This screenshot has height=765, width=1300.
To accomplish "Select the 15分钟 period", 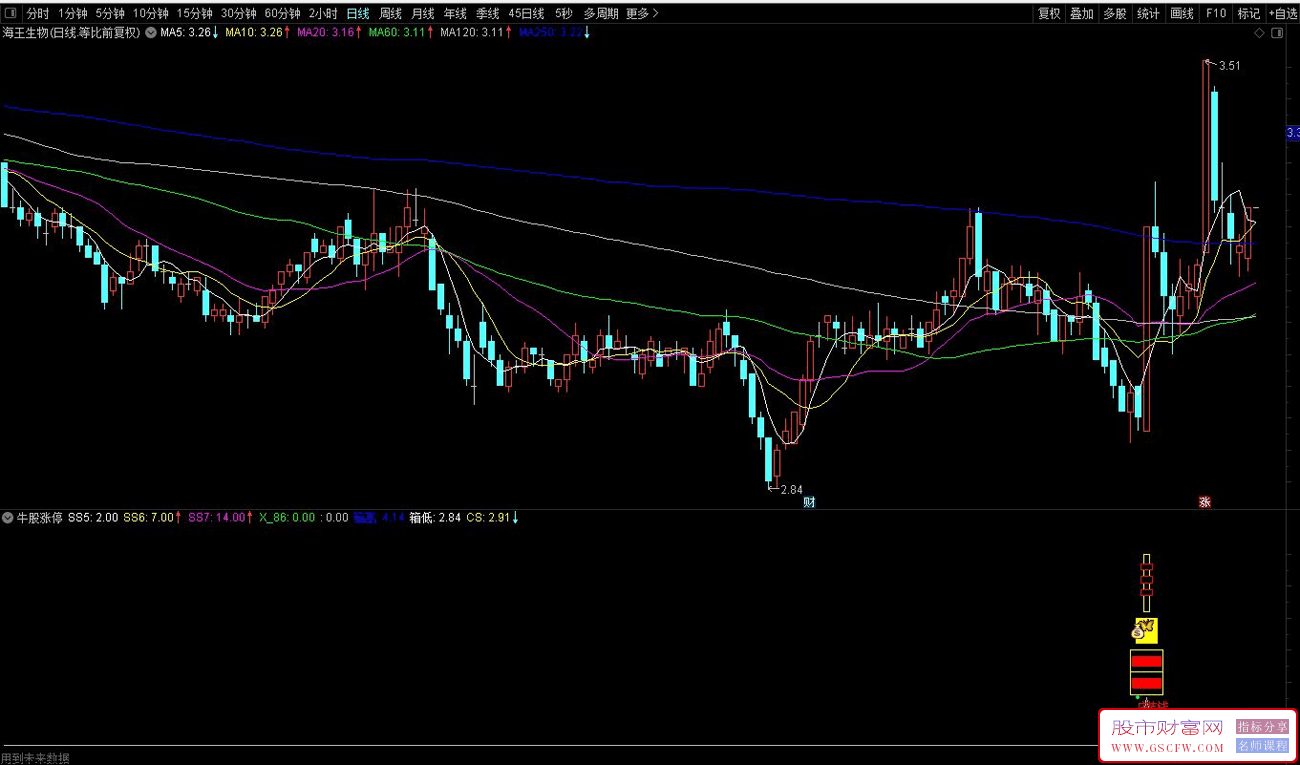I will [195, 14].
